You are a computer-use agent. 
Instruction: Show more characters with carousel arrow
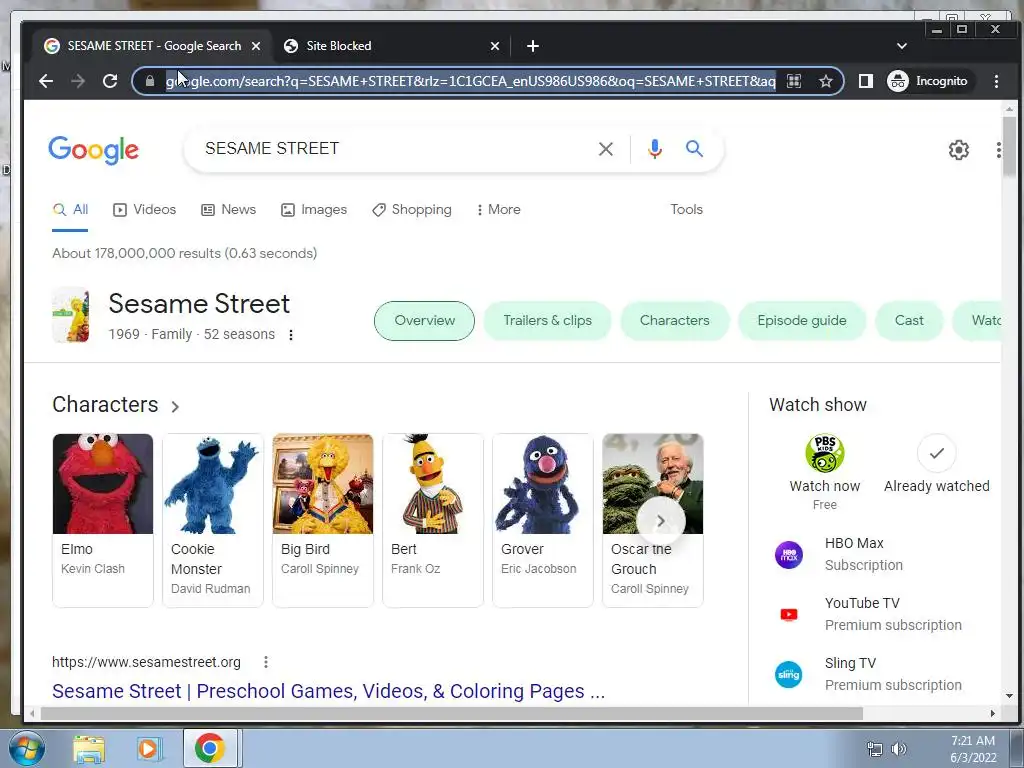pos(660,521)
